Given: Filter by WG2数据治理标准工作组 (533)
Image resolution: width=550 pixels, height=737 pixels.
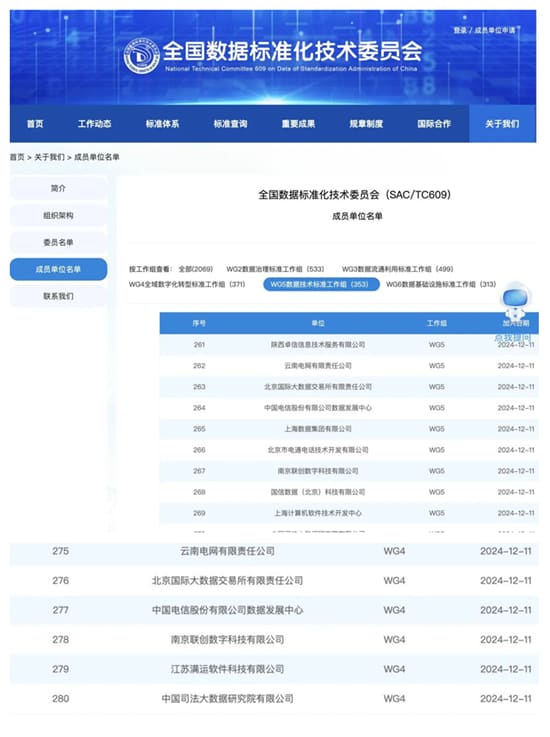Looking at the screenshot, I should click(275, 269).
